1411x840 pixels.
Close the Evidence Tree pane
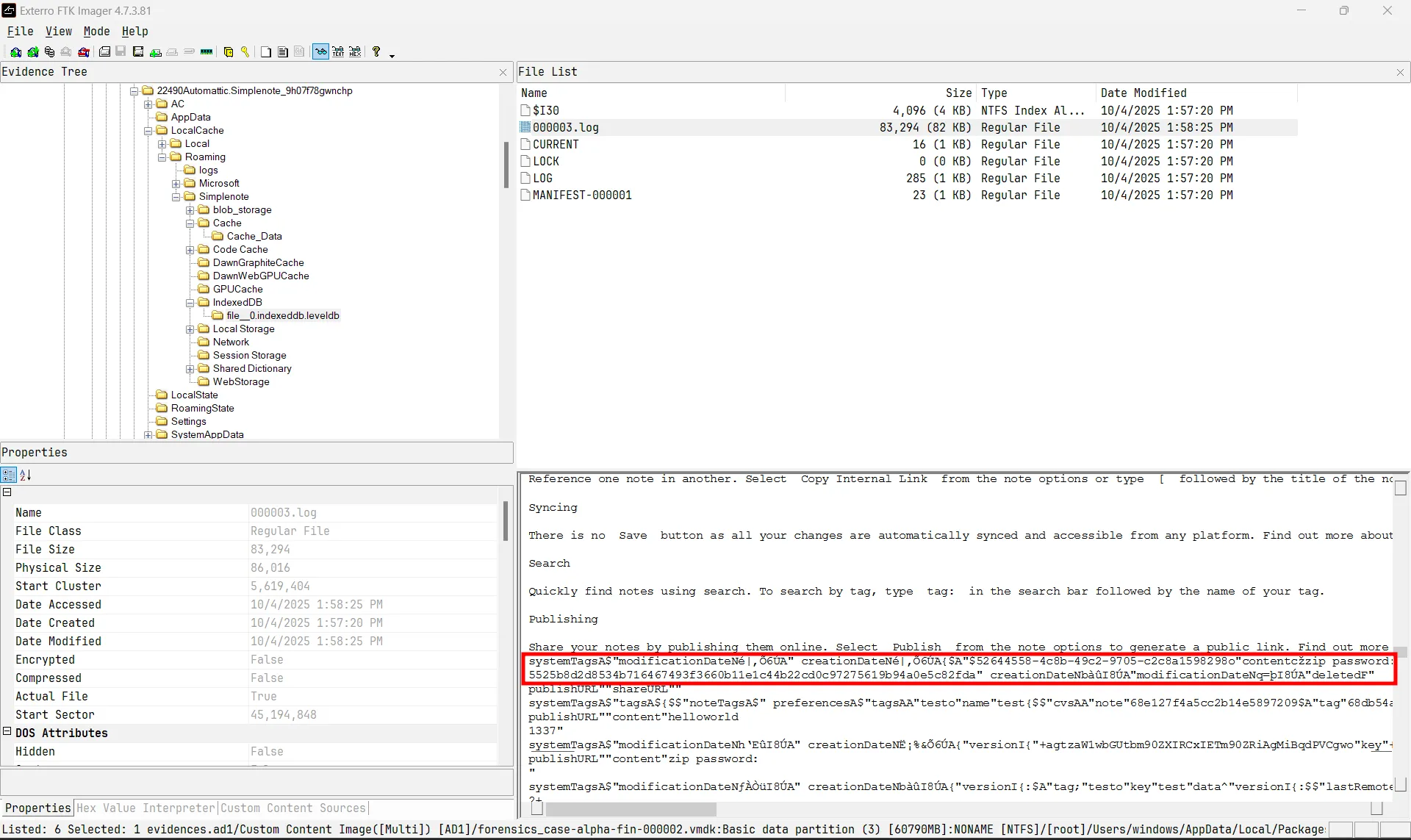pos(503,72)
